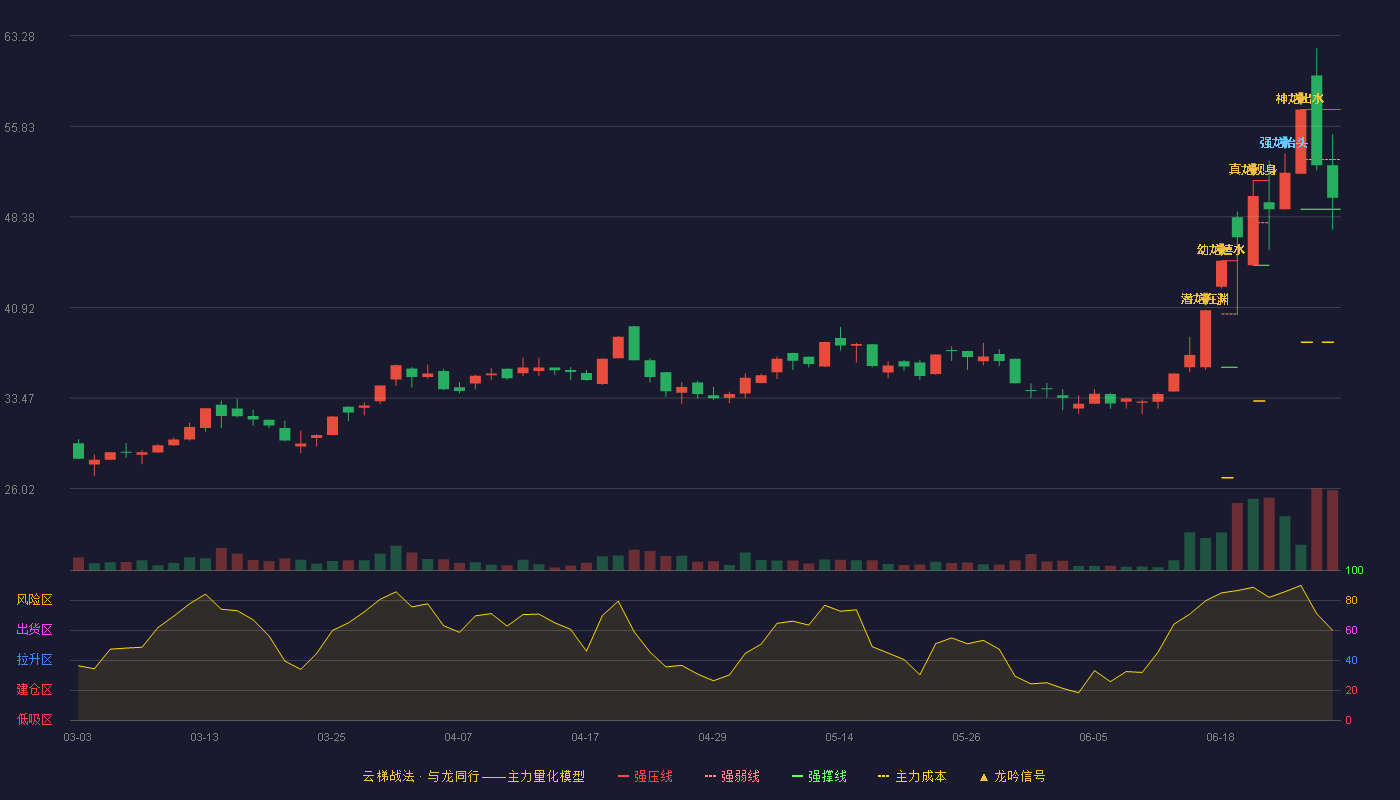1400x800 pixels.
Task: Click the 06-18 date label
Action: click(1220, 737)
